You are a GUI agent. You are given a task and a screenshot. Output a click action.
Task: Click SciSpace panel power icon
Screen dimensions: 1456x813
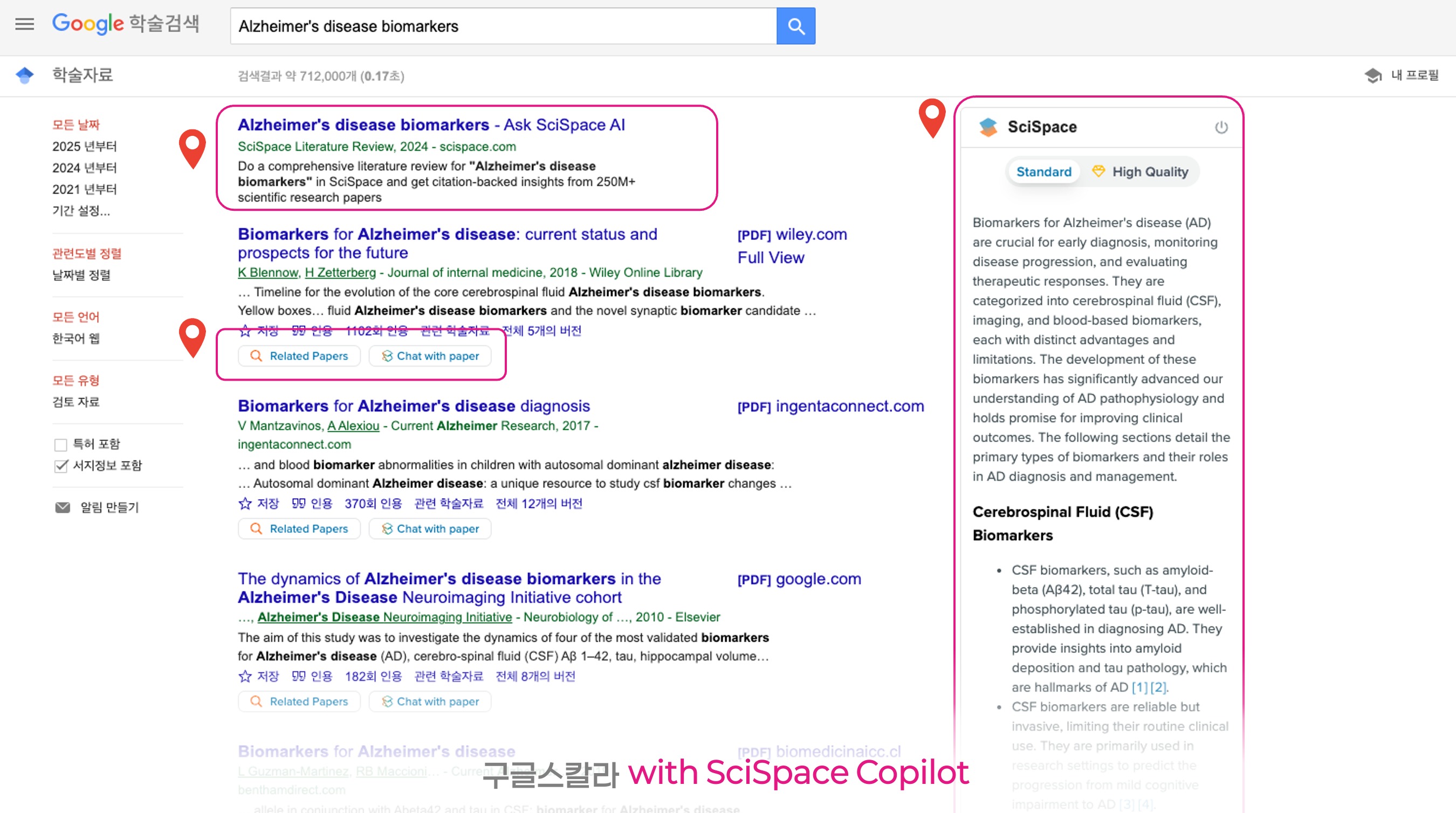[1221, 127]
